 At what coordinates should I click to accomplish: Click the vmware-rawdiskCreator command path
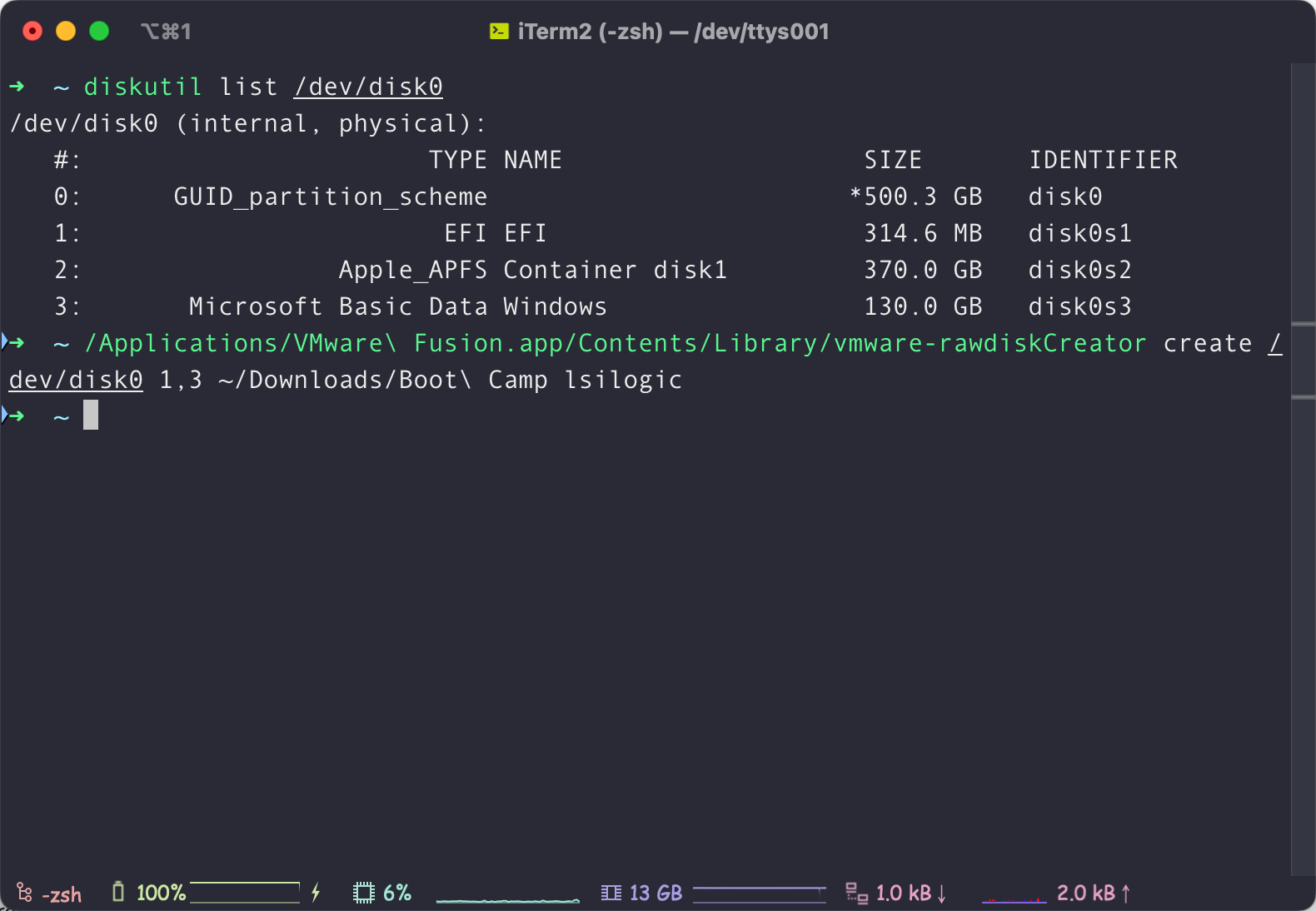click(x=616, y=343)
